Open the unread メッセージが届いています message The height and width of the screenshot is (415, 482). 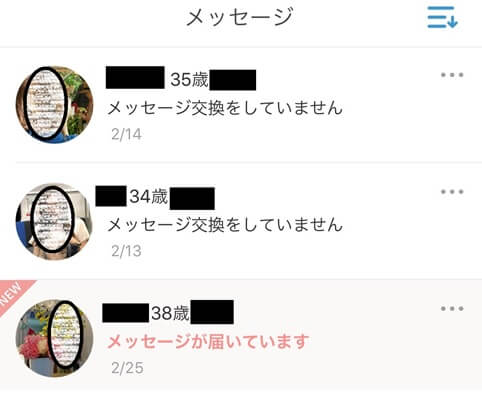click(x=208, y=342)
